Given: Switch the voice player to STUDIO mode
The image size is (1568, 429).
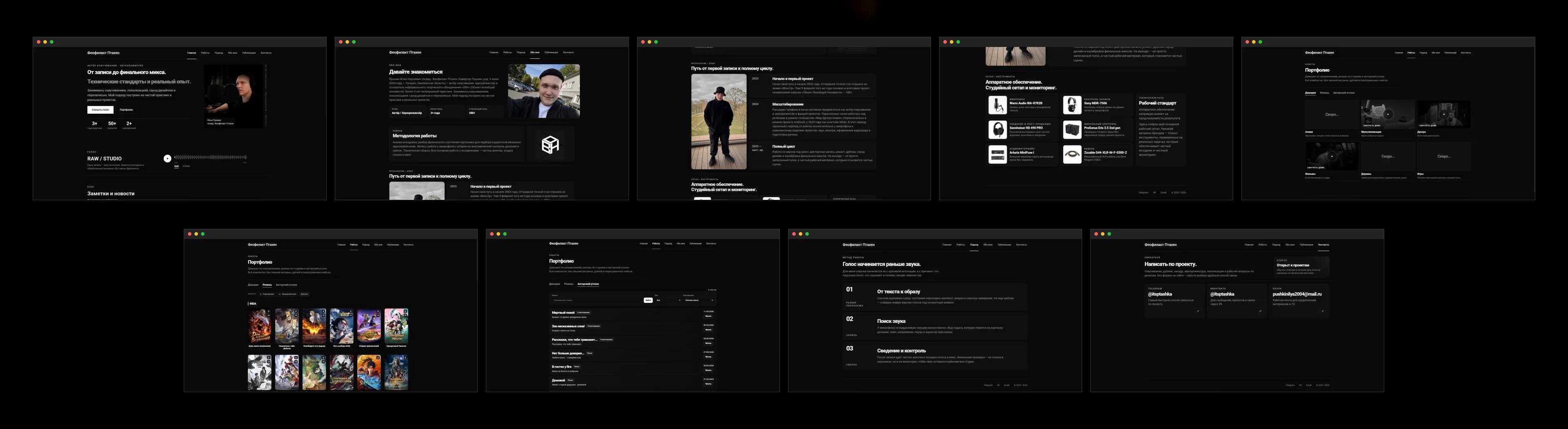Looking at the screenshot, I should click(186, 166).
